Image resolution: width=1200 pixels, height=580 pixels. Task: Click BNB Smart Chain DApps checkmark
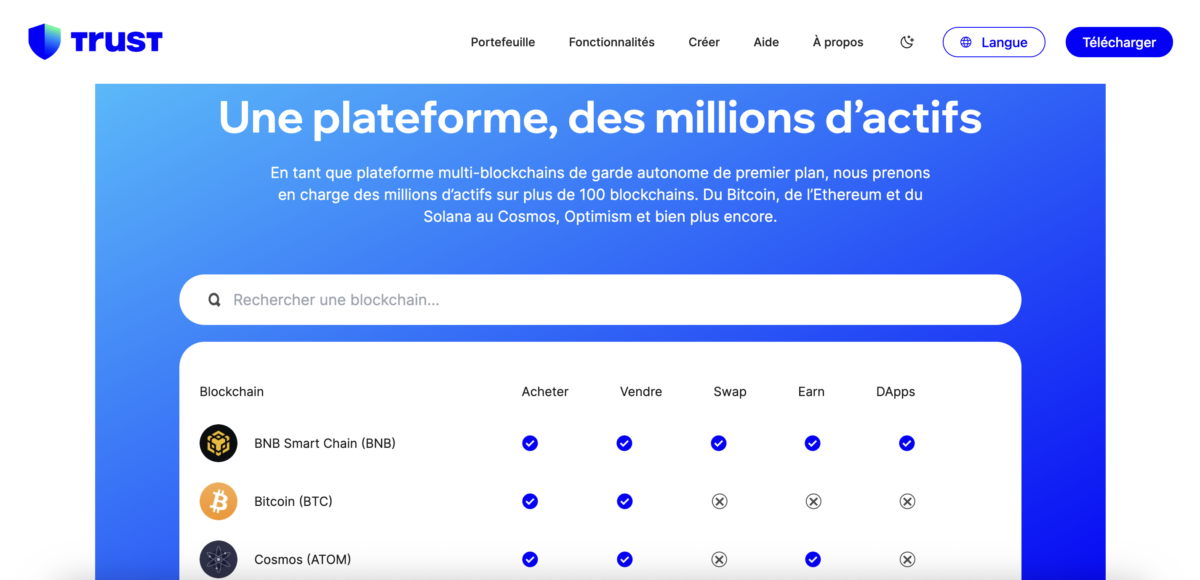click(x=906, y=443)
